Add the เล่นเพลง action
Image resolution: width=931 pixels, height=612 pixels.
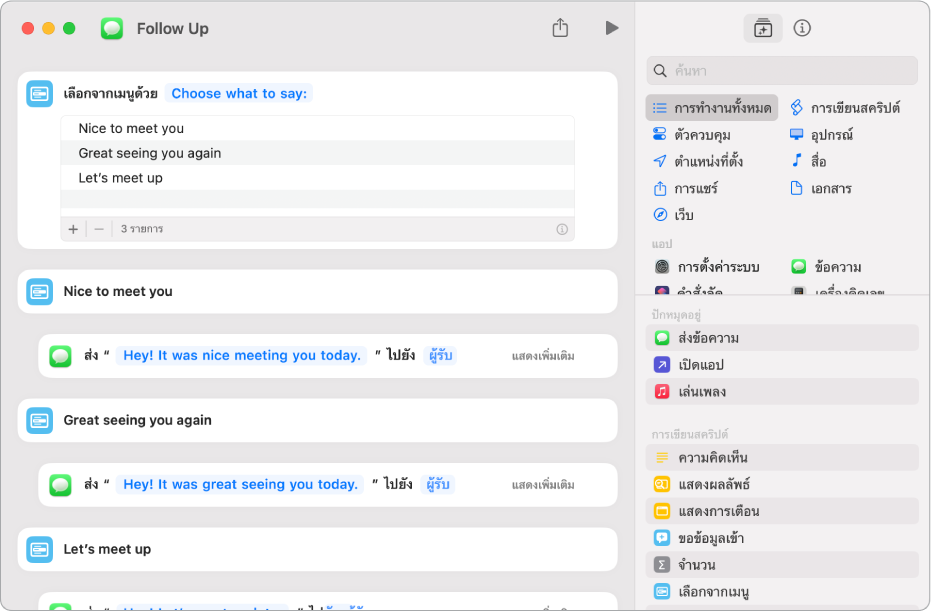click(x=701, y=391)
